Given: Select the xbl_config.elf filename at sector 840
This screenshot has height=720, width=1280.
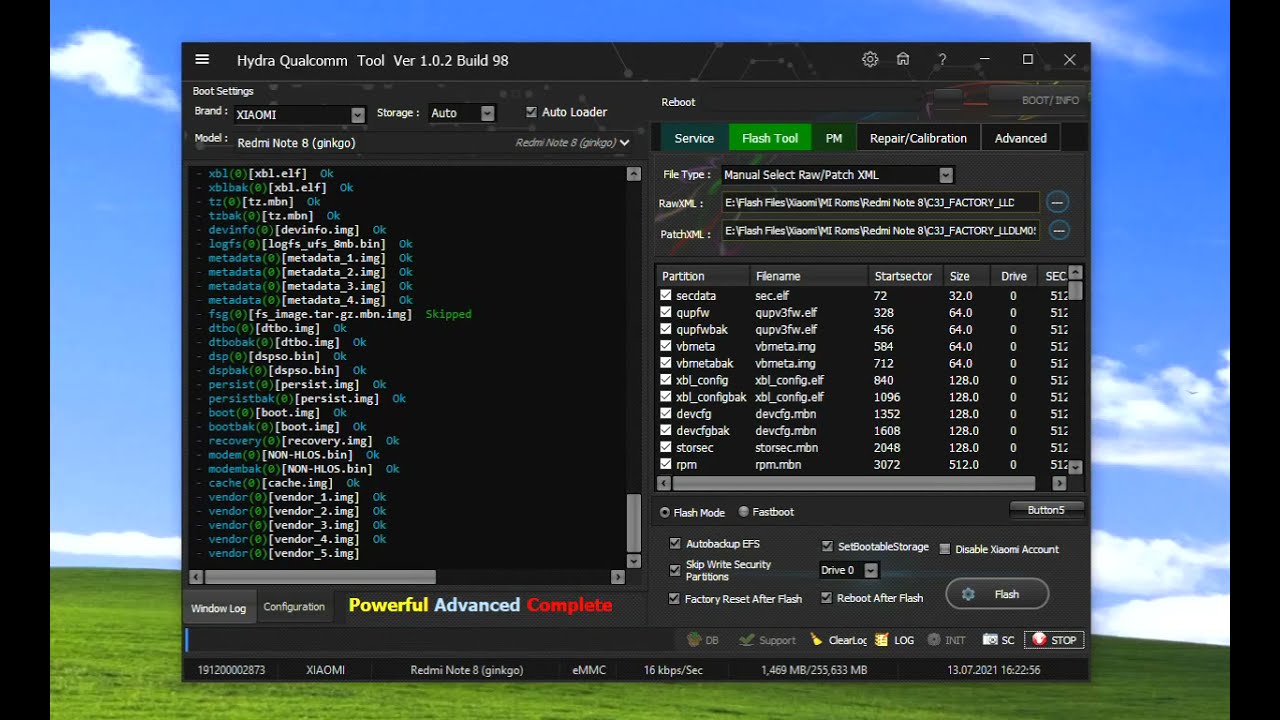Looking at the screenshot, I should 789,380.
